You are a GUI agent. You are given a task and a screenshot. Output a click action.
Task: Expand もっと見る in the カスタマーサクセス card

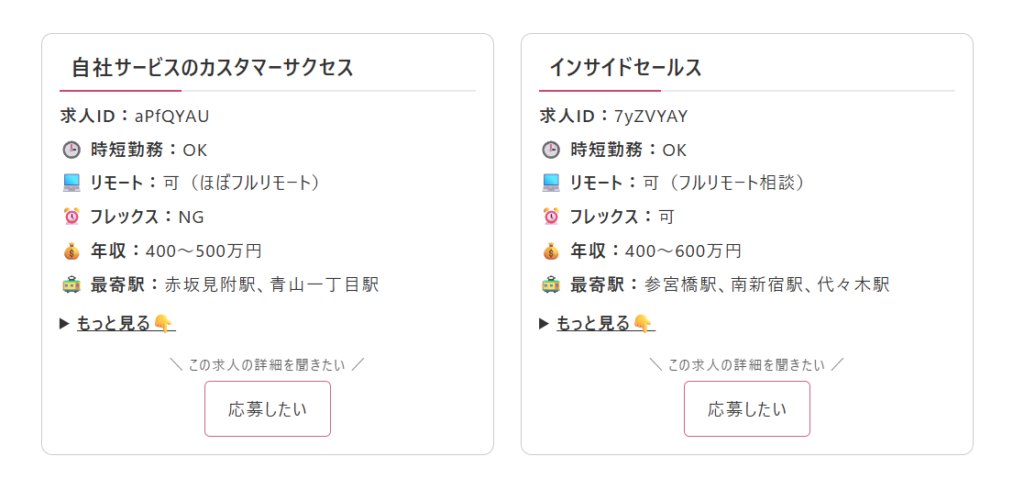click(113, 323)
